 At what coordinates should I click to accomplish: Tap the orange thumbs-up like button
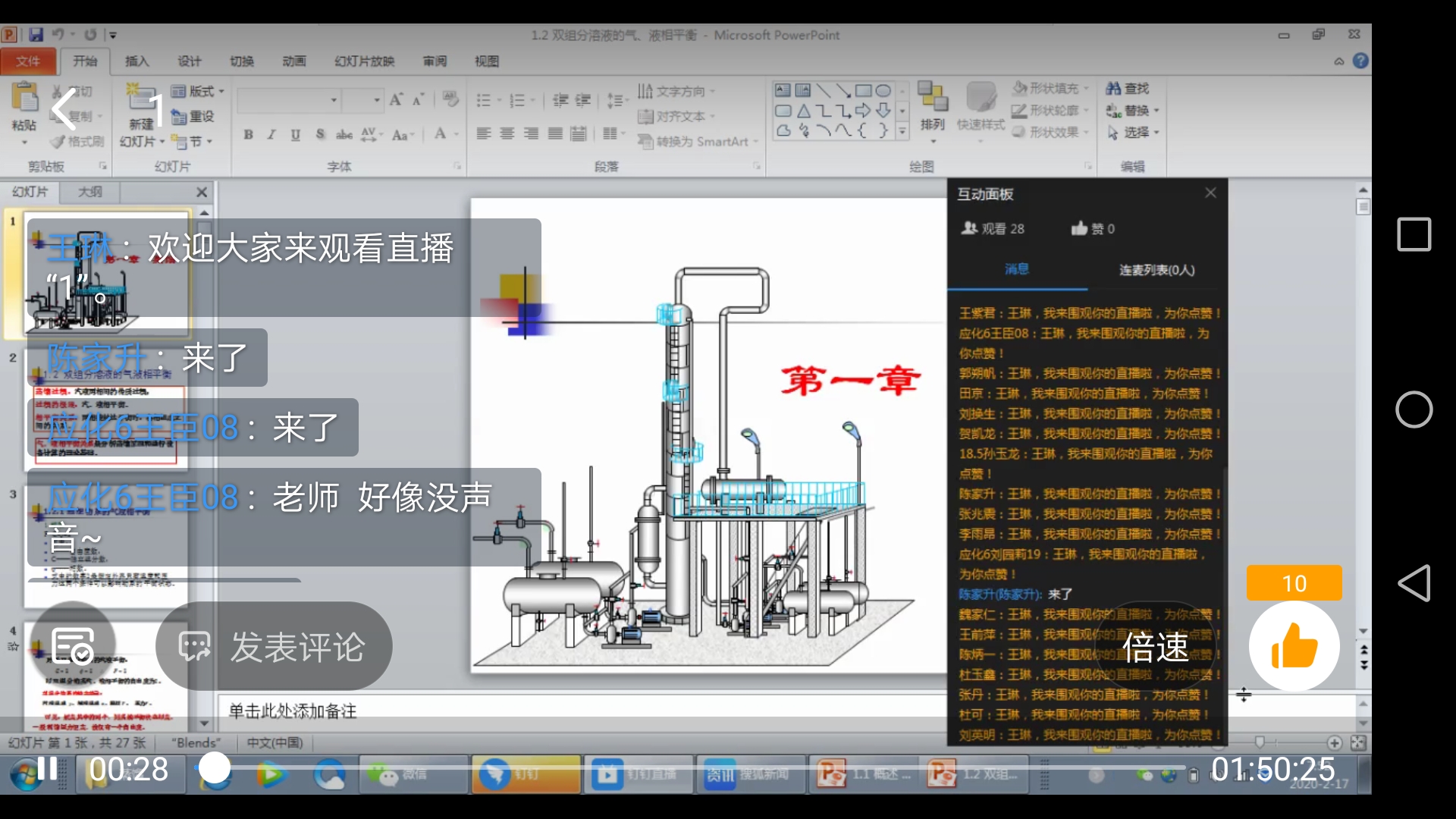[x=1294, y=646]
